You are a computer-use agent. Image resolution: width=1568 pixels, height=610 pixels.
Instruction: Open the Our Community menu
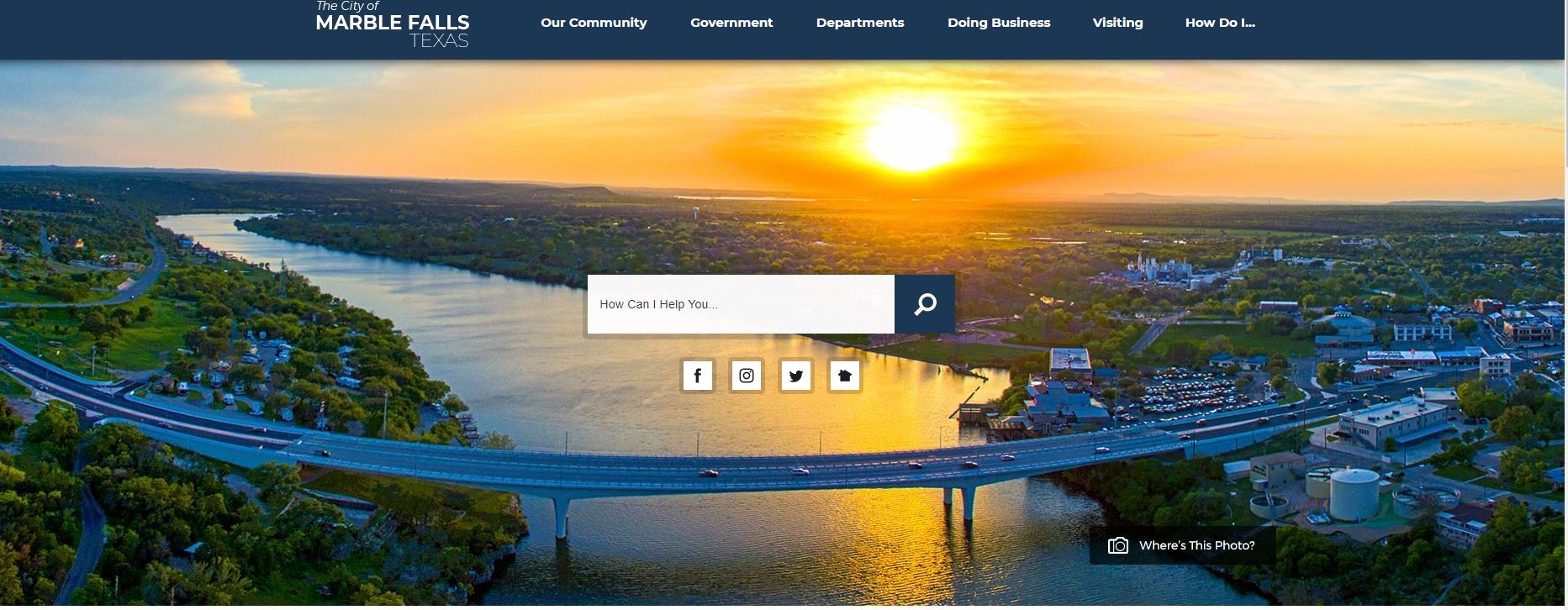(594, 23)
